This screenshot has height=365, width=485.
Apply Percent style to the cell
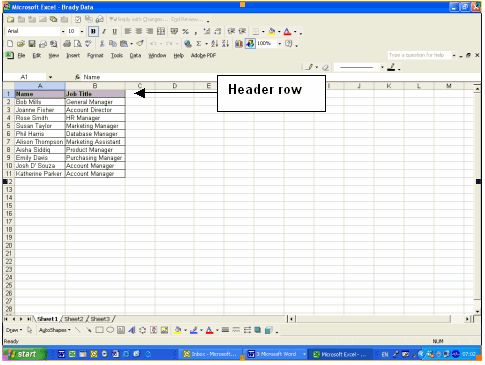pyautogui.click(x=186, y=32)
